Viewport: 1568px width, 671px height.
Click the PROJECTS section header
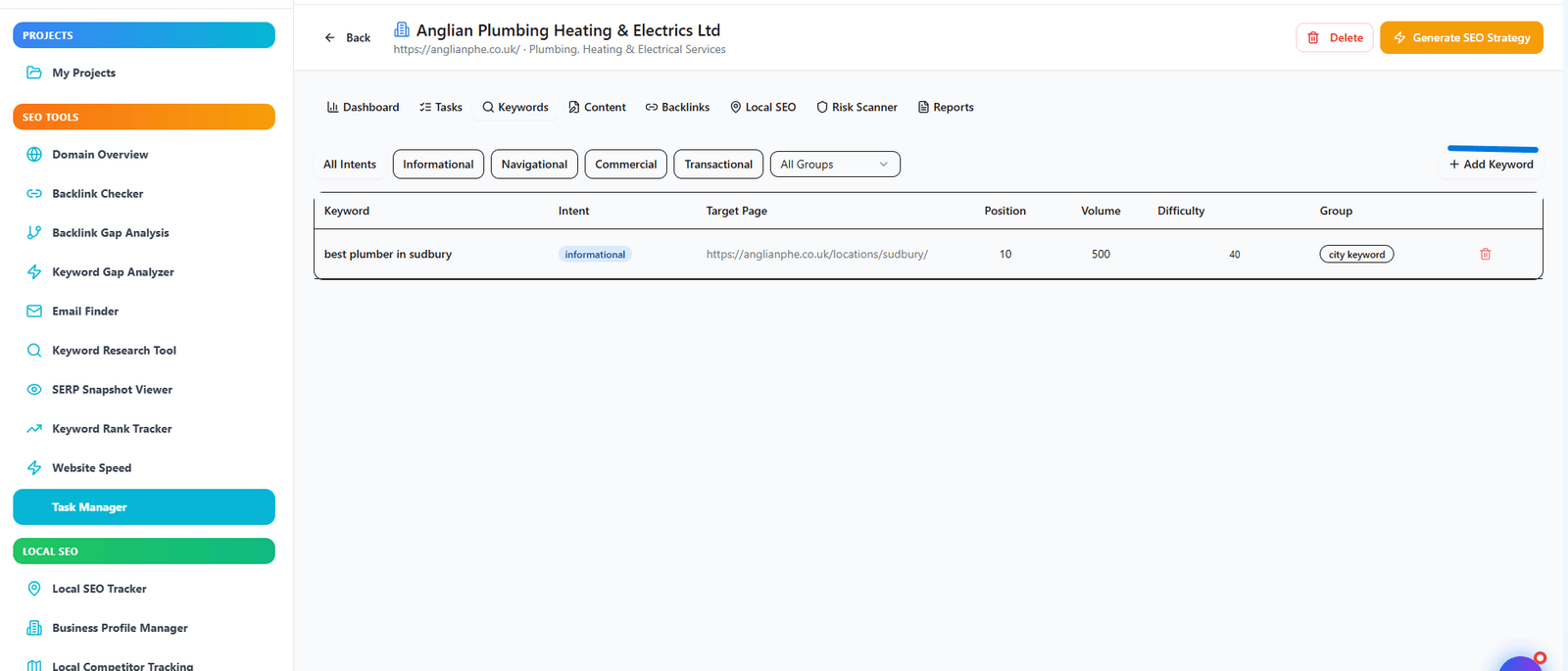[144, 35]
